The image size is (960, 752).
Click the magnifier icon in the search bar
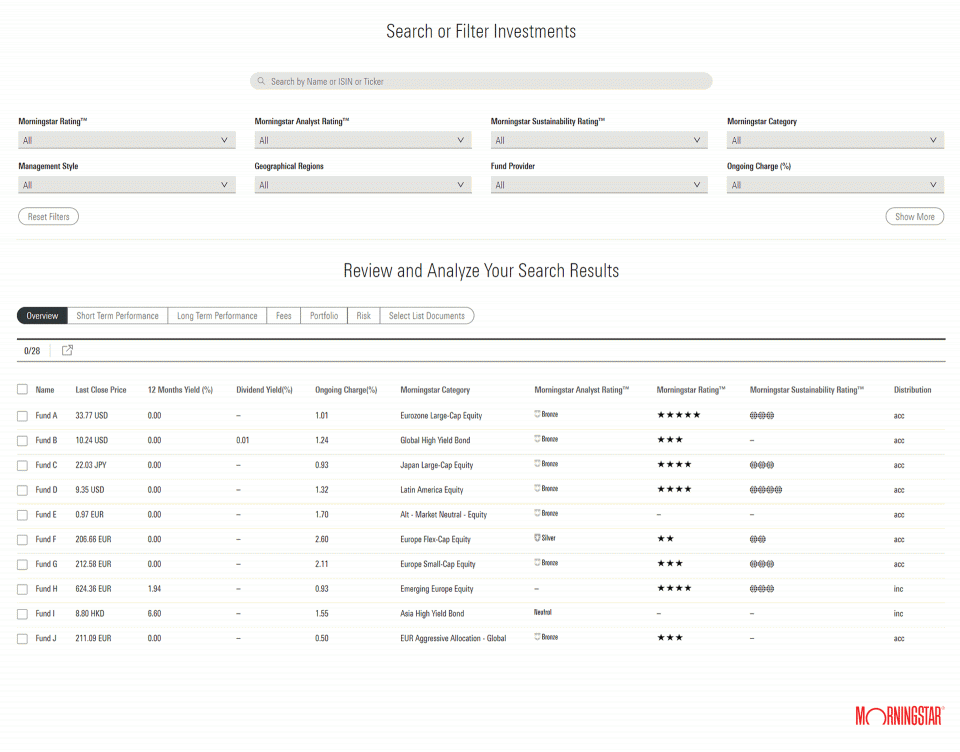click(262, 81)
